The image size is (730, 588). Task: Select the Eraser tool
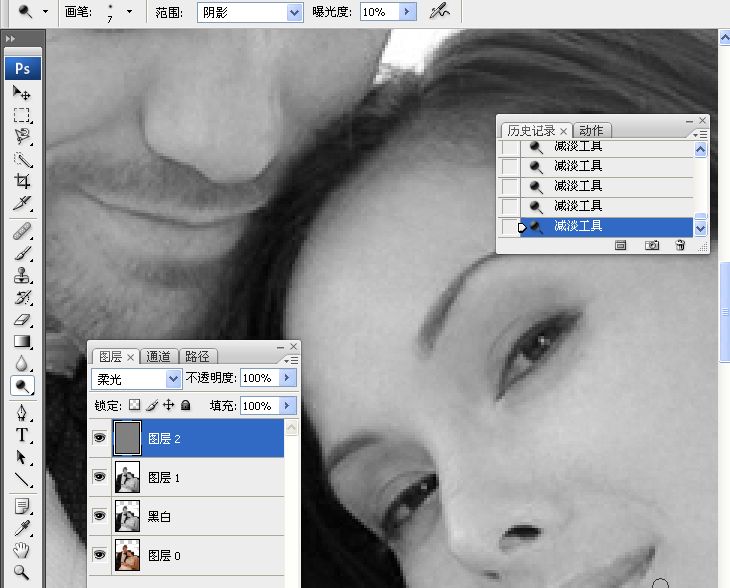pos(21,320)
